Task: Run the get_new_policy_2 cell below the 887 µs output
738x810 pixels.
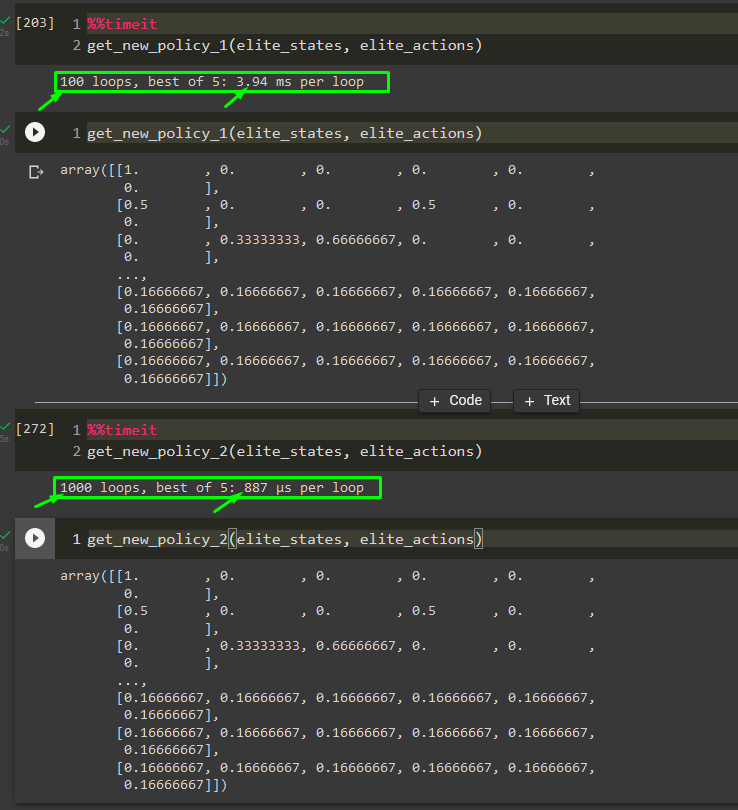Action: 35,538
